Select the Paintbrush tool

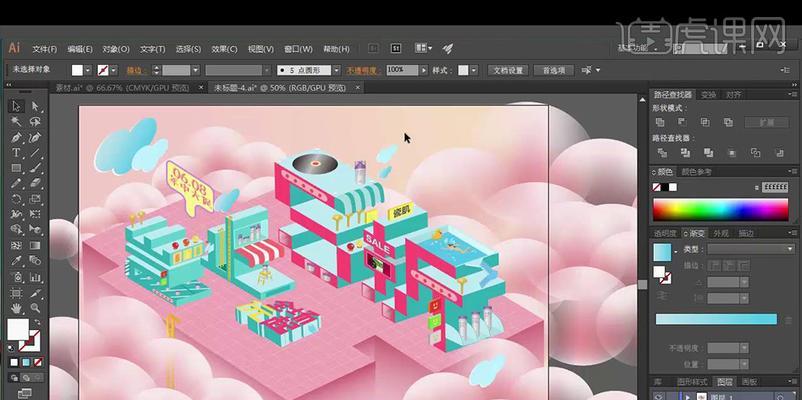coord(35,168)
